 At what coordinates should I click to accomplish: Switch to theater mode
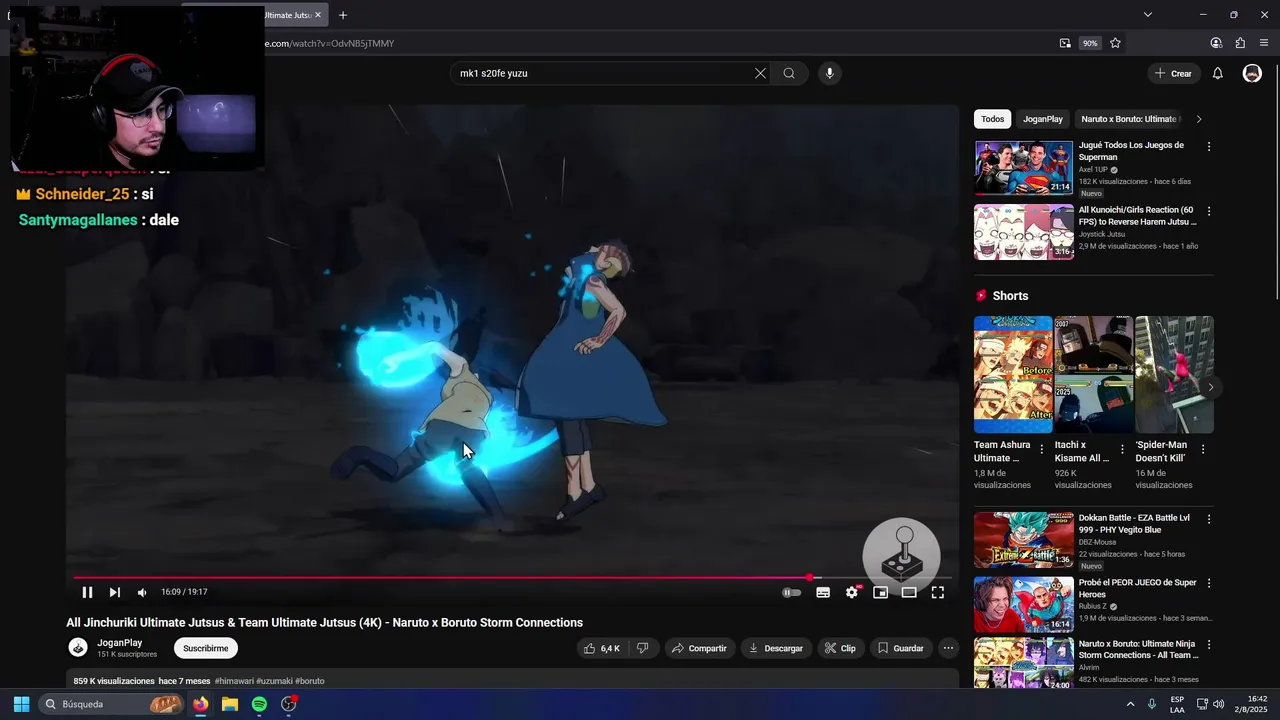909,593
